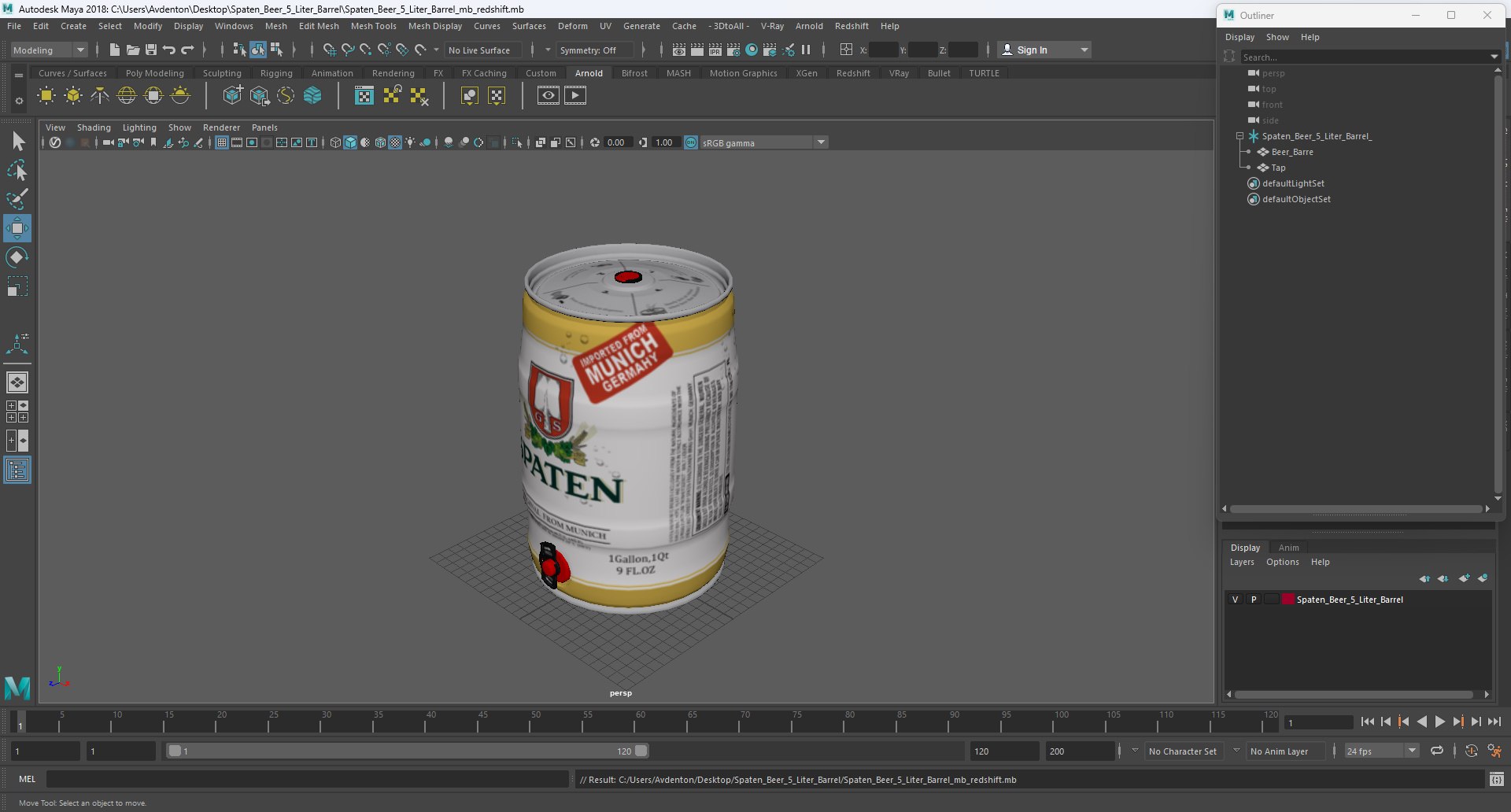Viewport: 1511px width, 812px height.
Task: Choose the Paint selection tool
Action: point(17,199)
